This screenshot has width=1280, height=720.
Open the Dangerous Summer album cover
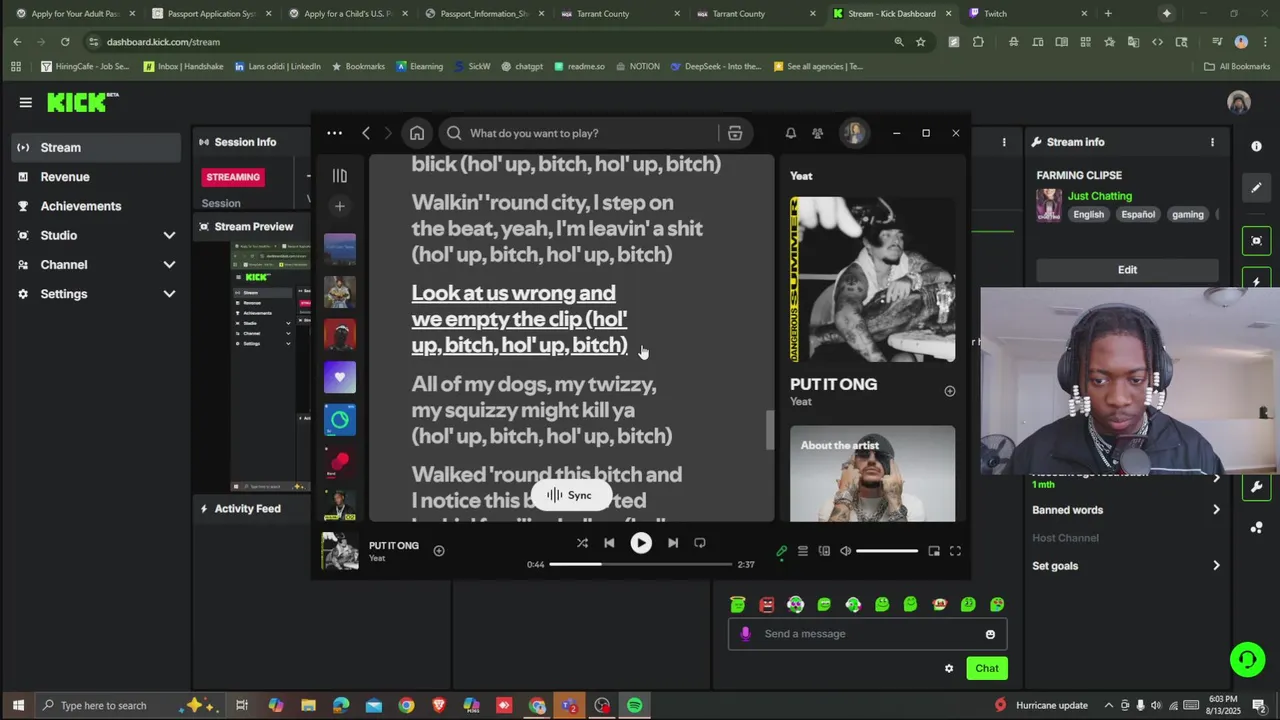[873, 279]
